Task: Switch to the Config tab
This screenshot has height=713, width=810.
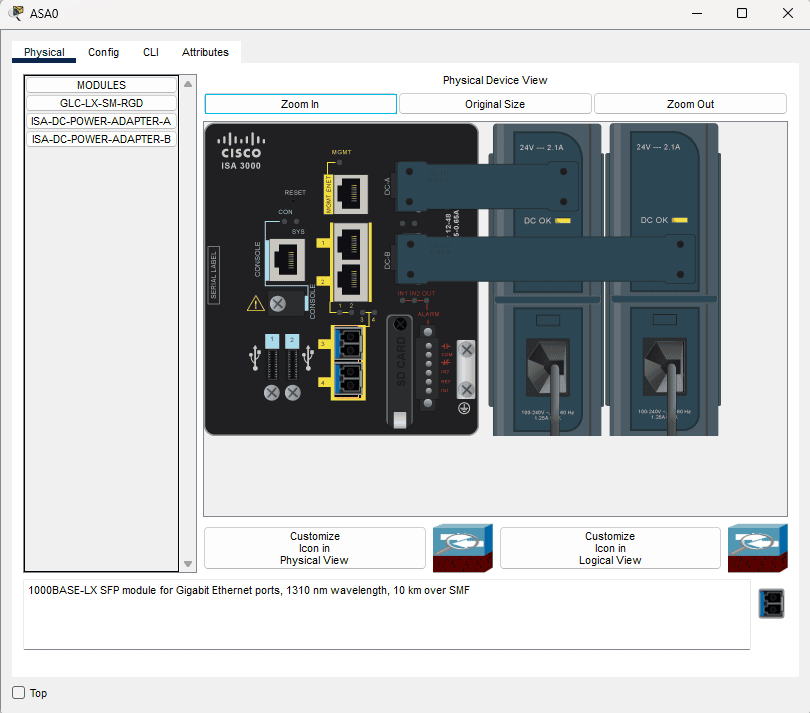Action: point(103,52)
